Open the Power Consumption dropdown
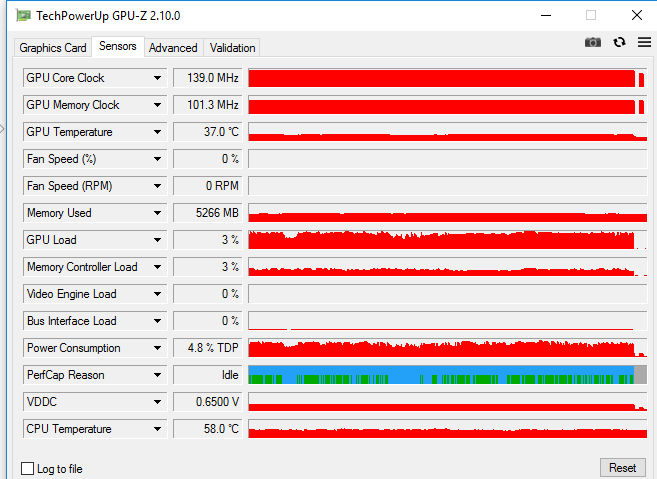Screen dimensions: 657x479 click(x=95, y=348)
